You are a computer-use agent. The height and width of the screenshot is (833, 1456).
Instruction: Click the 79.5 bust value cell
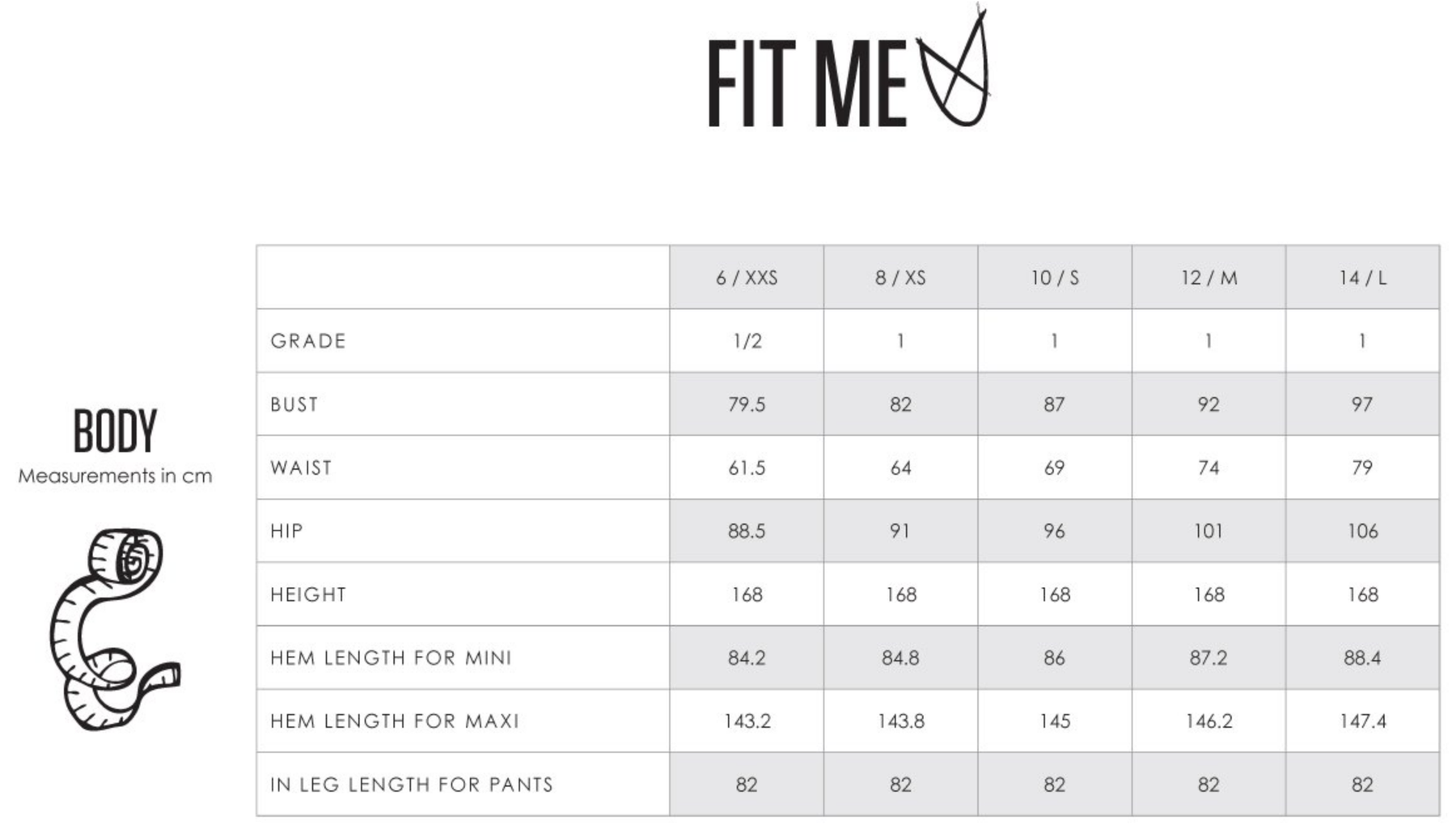point(746,404)
